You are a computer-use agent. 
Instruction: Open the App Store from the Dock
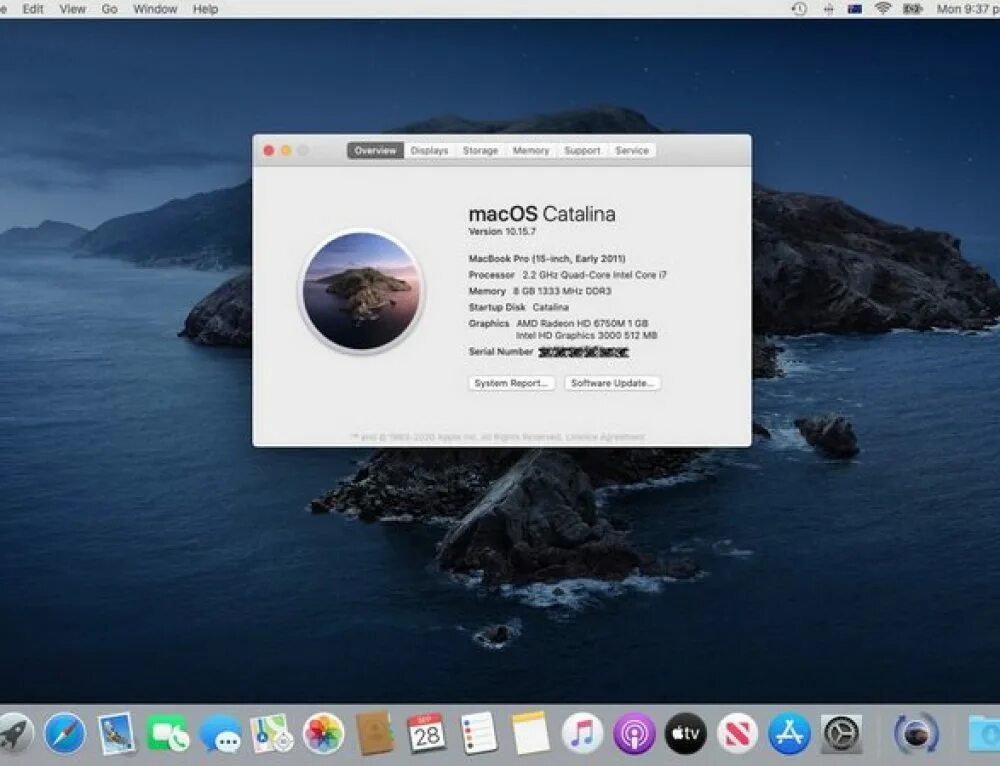click(x=789, y=733)
